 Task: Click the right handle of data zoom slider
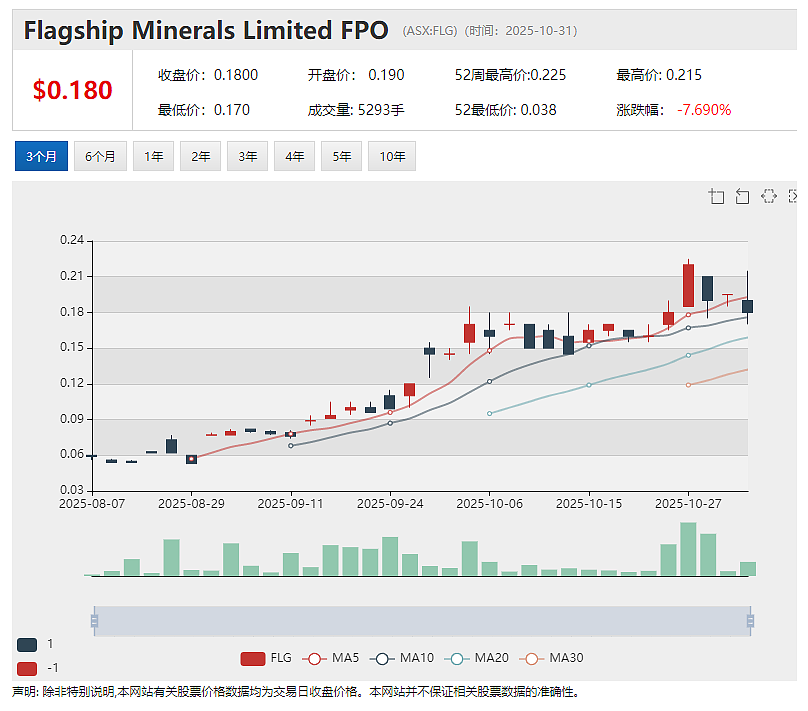pyautogui.click(x=750, y=621)
